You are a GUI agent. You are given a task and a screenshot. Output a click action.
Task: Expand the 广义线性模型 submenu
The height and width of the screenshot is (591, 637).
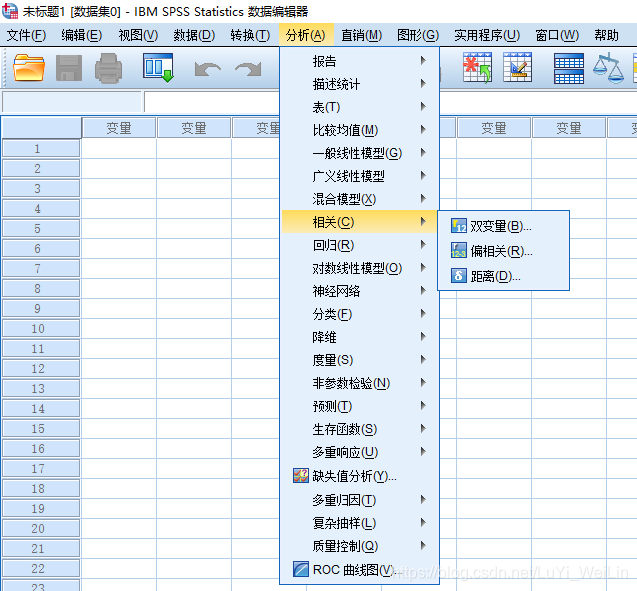(x=360, y=176)
